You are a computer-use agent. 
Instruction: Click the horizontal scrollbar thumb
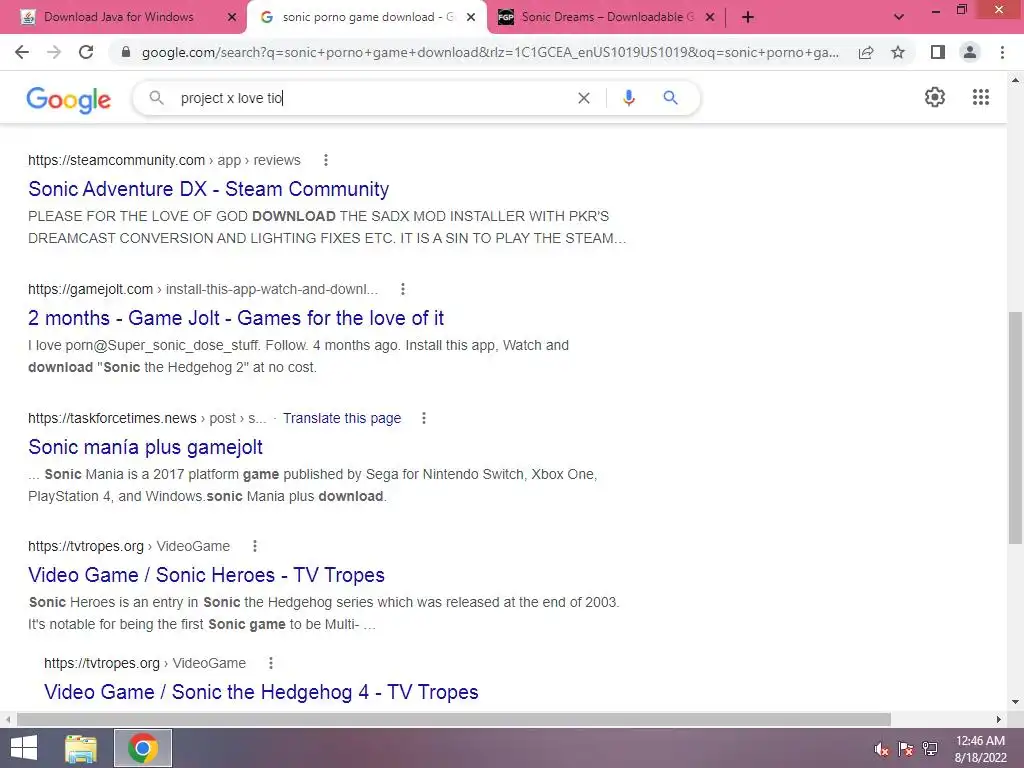(x=453, y=719)
